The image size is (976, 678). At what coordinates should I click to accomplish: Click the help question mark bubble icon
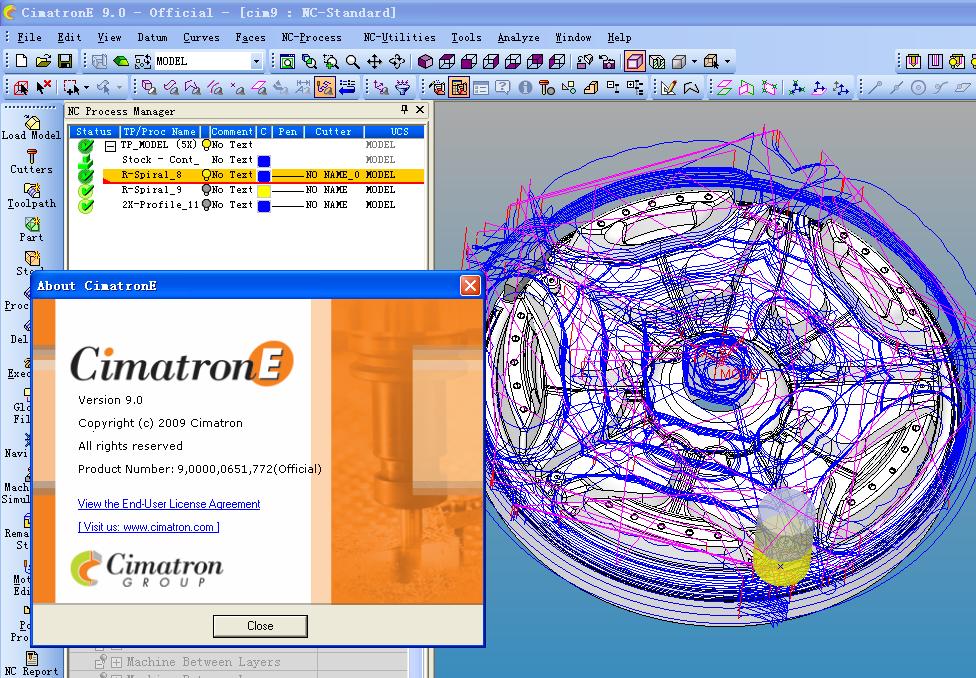click(502, 87)
